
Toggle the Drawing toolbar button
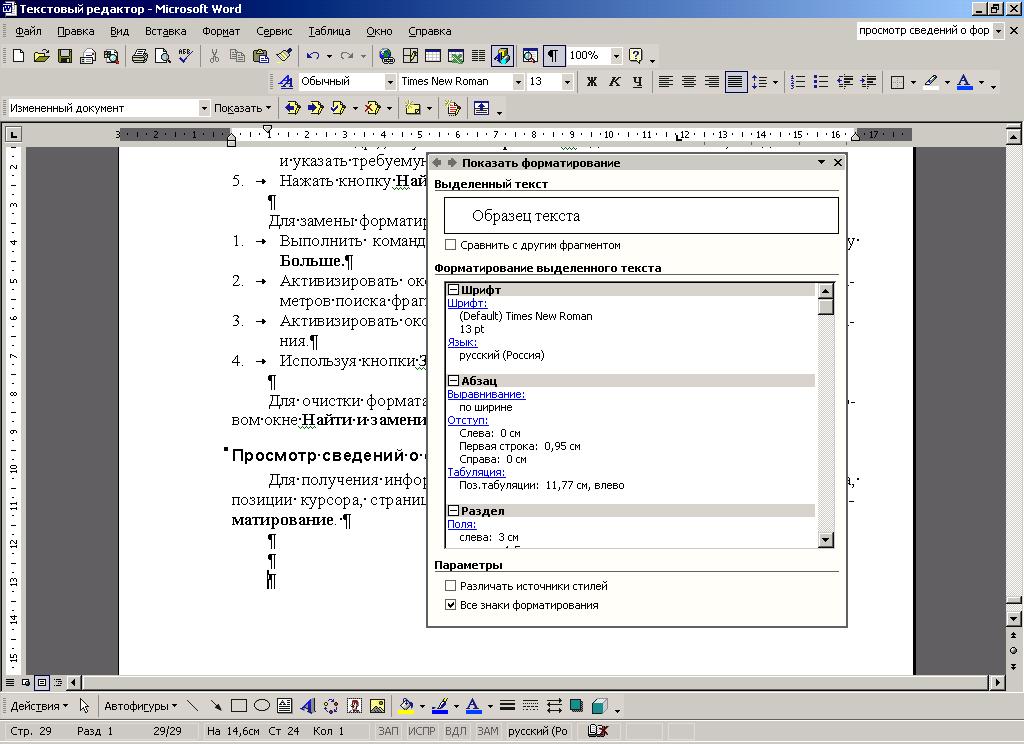502,56
